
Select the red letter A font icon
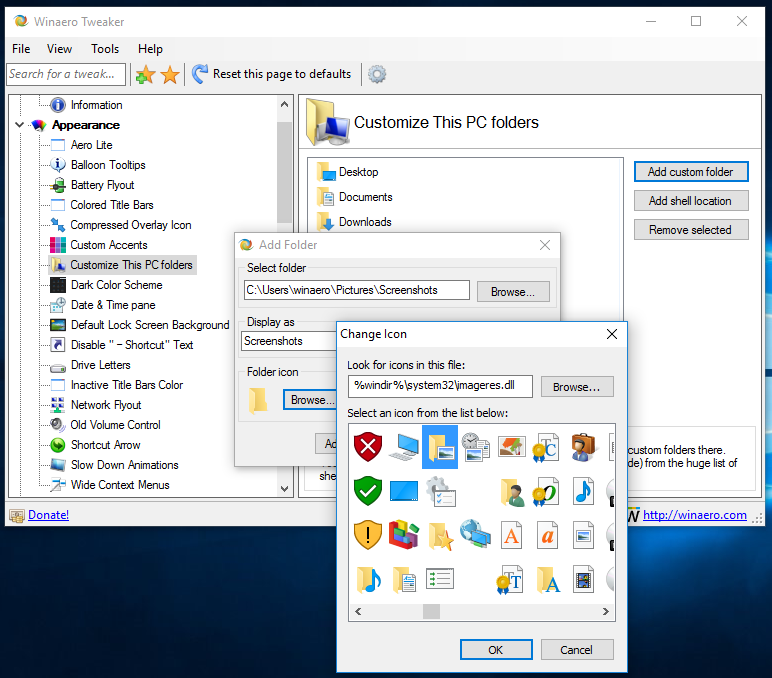(x=512, y=535)
